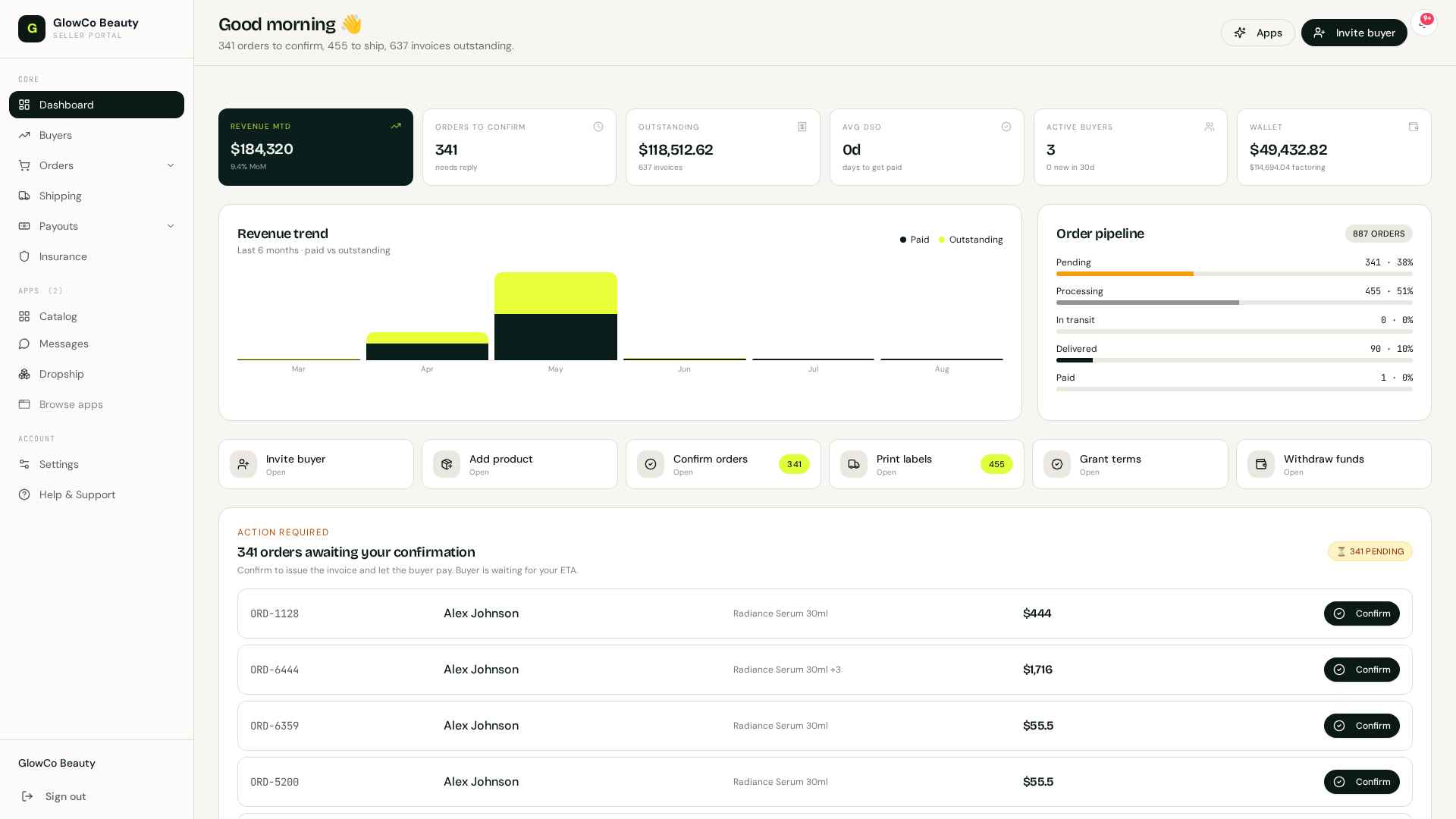The width and height of the screenshot is (1456, 819).
Task: Click GlowCo Beauty account name at sidebar bottom
Action: coord(57,763)
